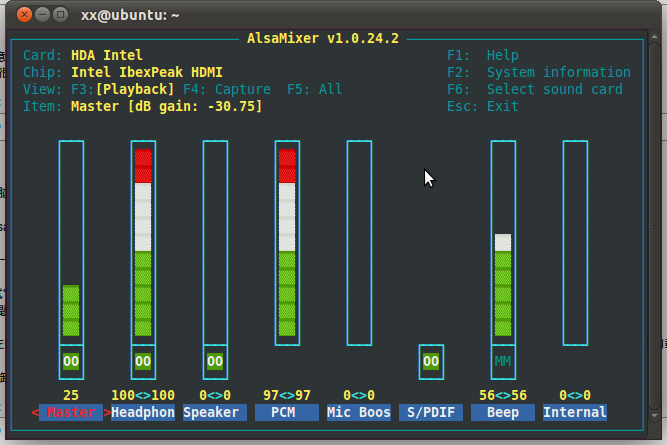Click the F2 System information text
The height and width of the screenshot is (445, 667).
539,72
